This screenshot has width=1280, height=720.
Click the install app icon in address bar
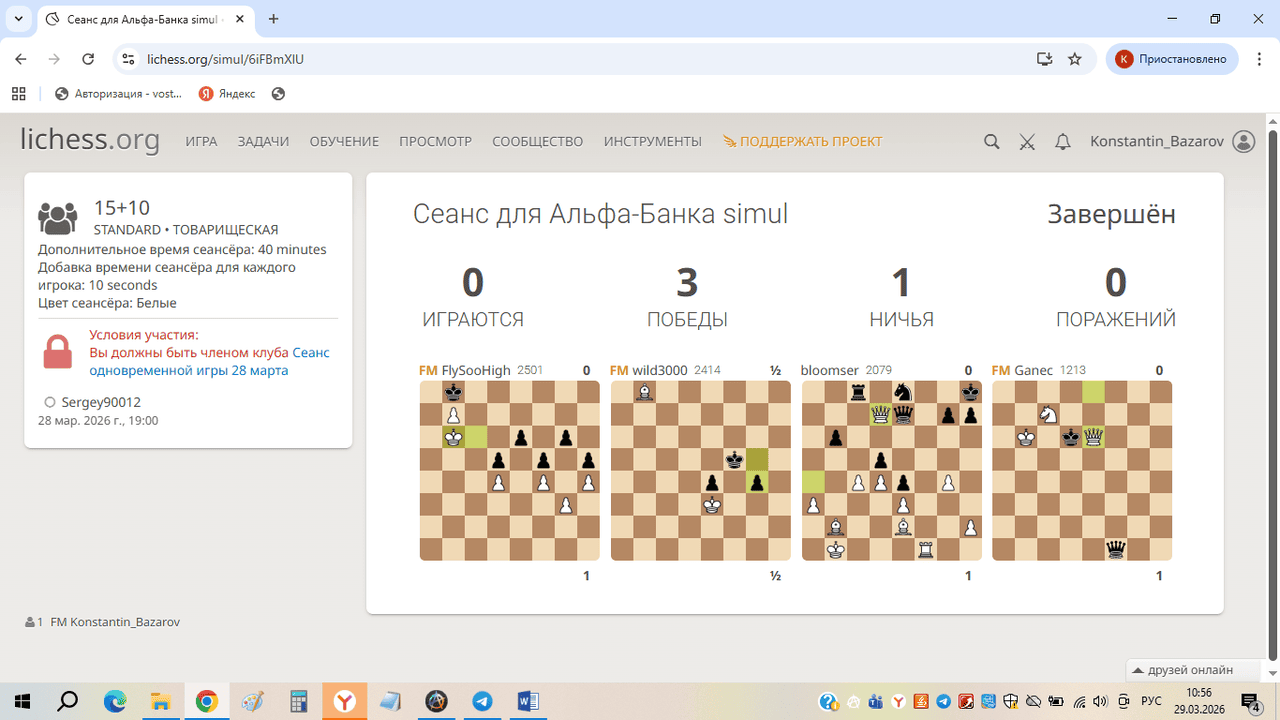click(1045, 59)
